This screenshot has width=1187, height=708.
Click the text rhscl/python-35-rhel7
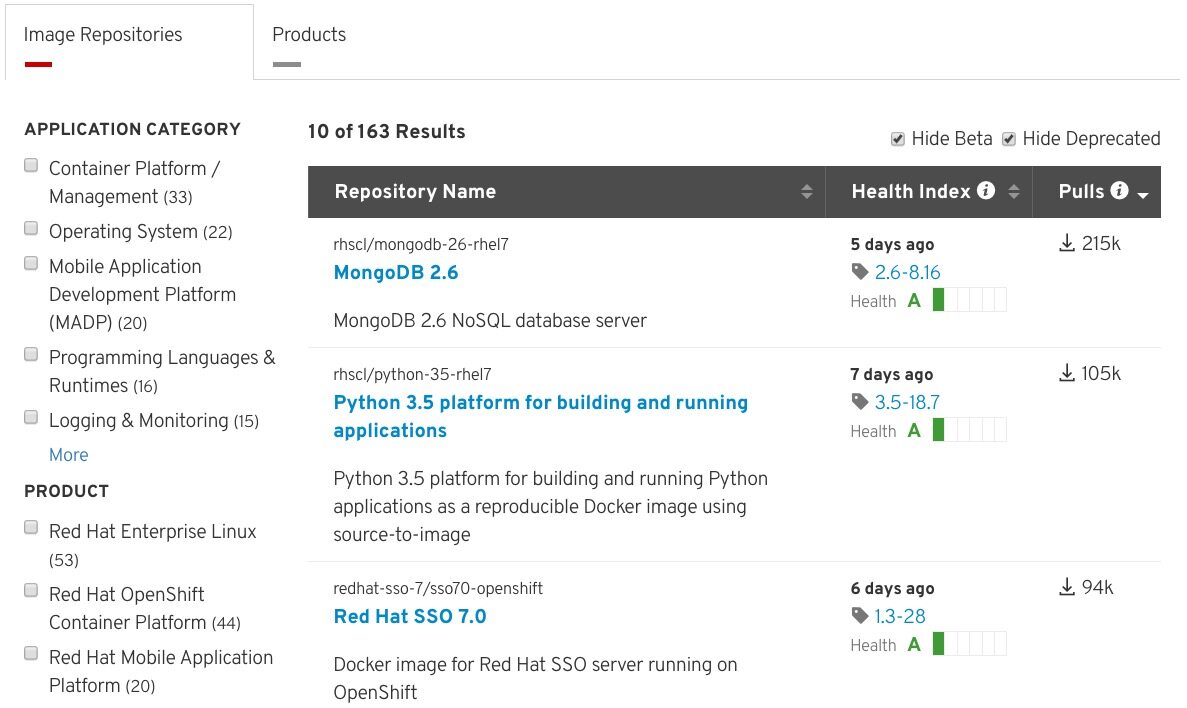pos(413,374)
